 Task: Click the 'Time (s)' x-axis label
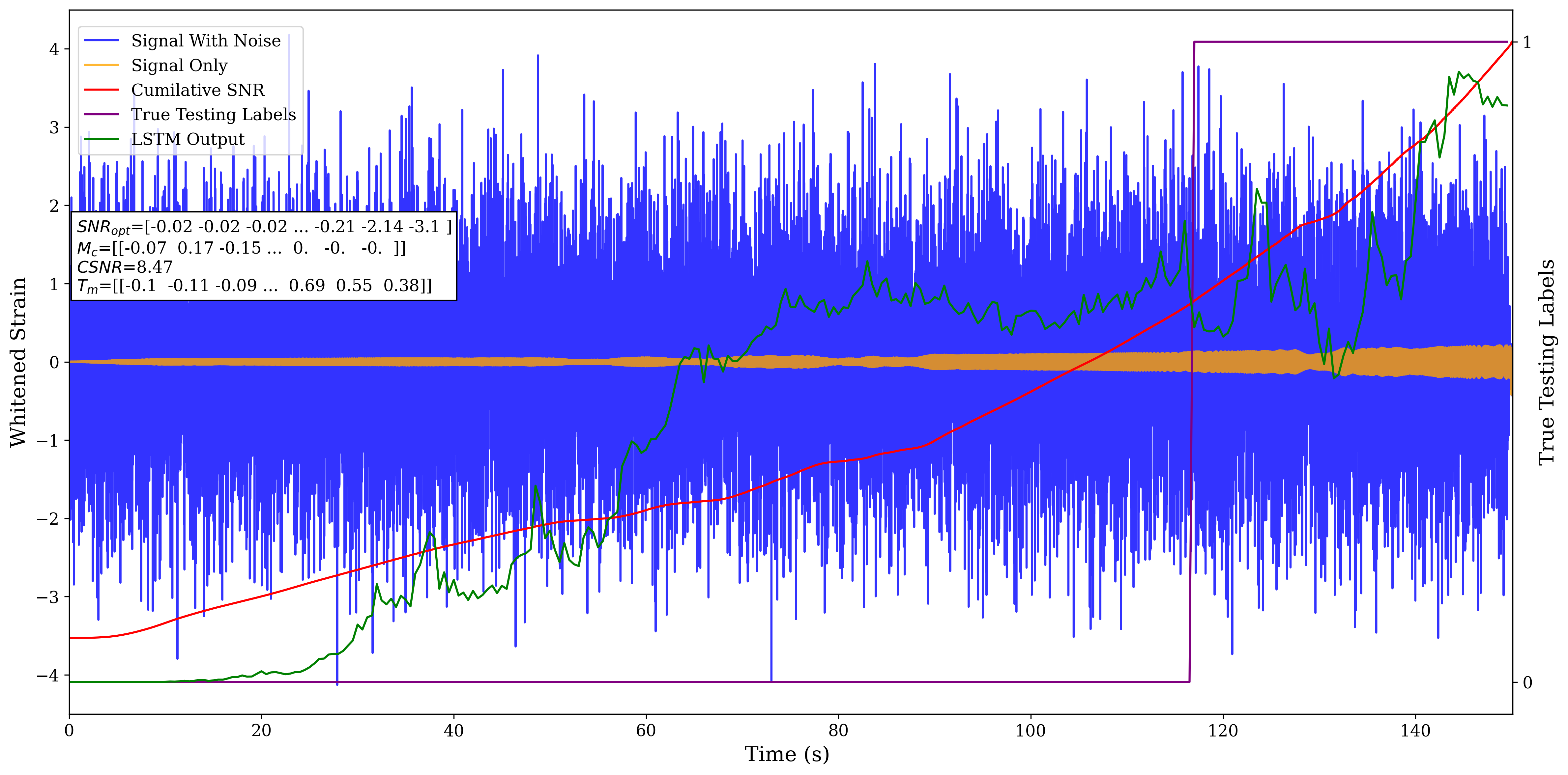[786, 754]
